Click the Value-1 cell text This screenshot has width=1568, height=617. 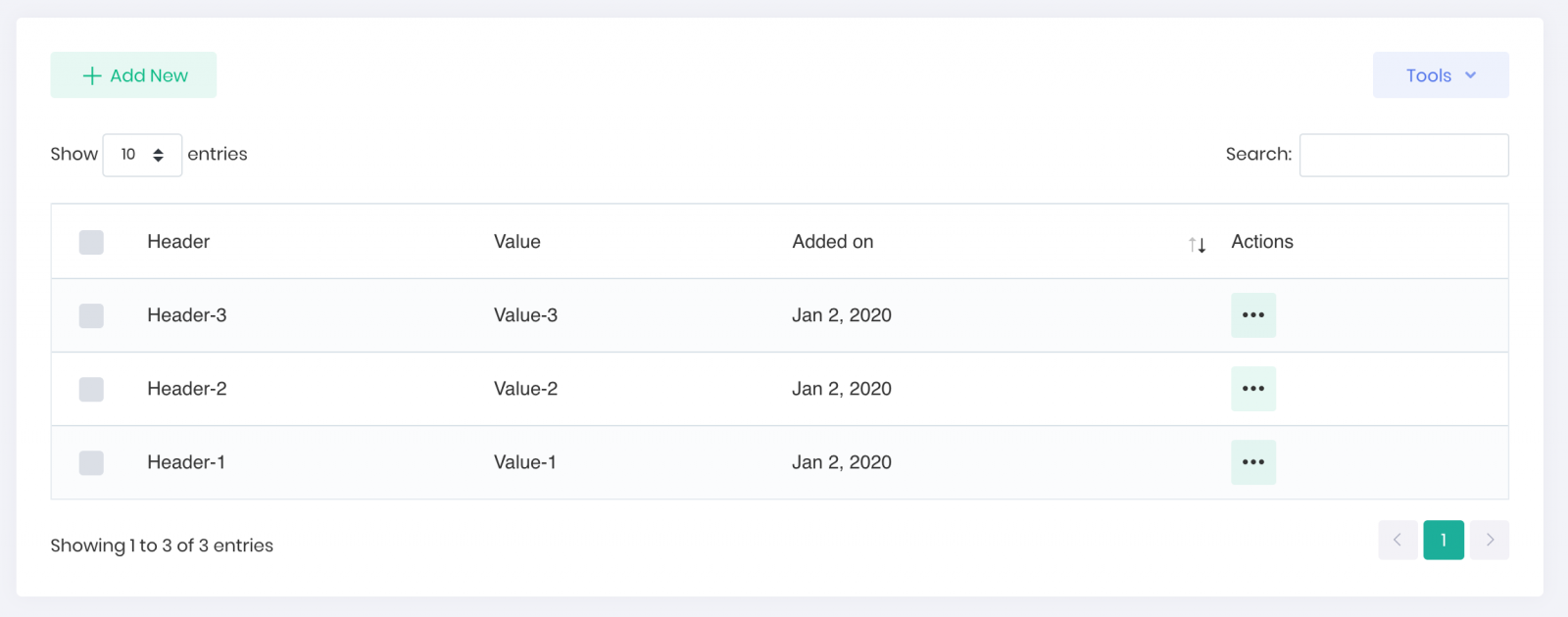(524, 462)
